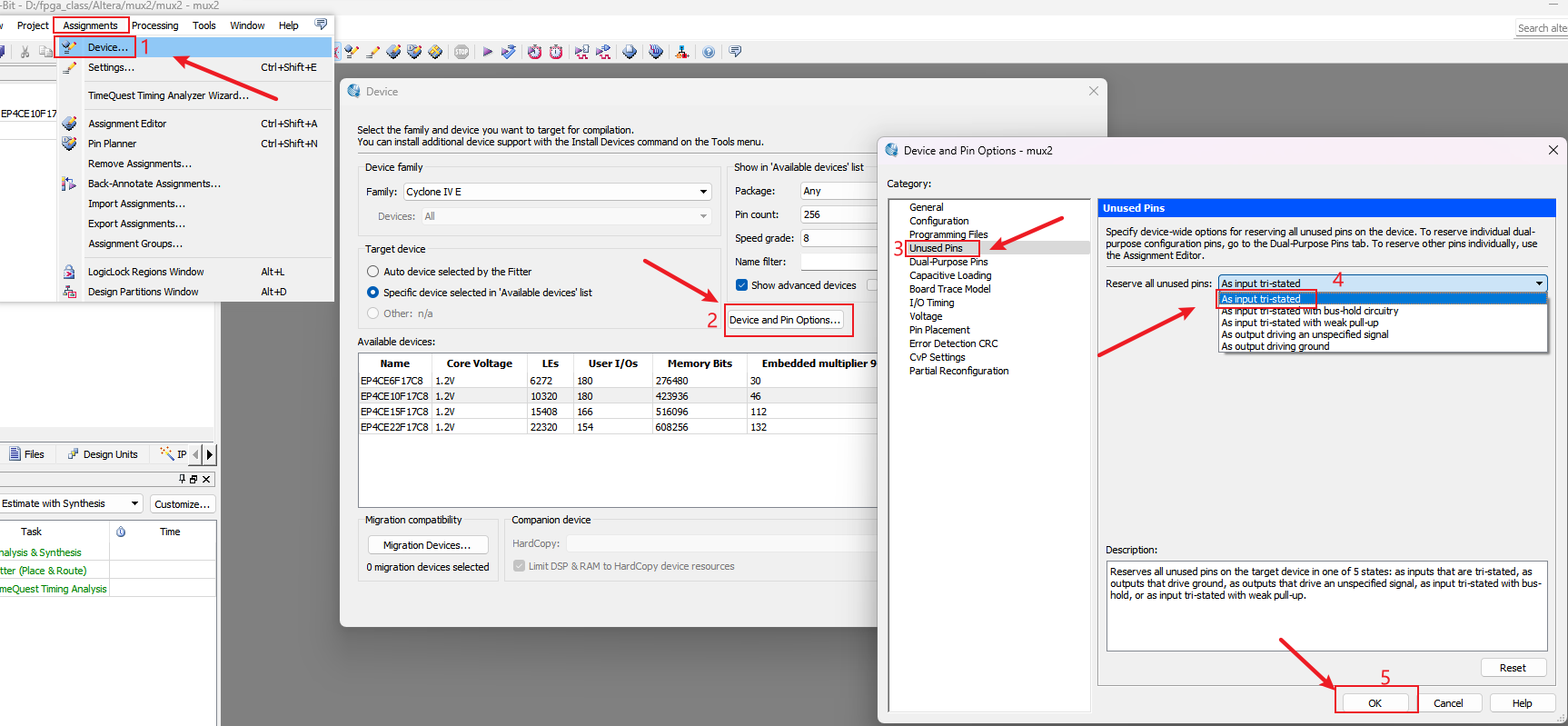Toggle the Show advanced devices checkbox

[x=741, y=285]
